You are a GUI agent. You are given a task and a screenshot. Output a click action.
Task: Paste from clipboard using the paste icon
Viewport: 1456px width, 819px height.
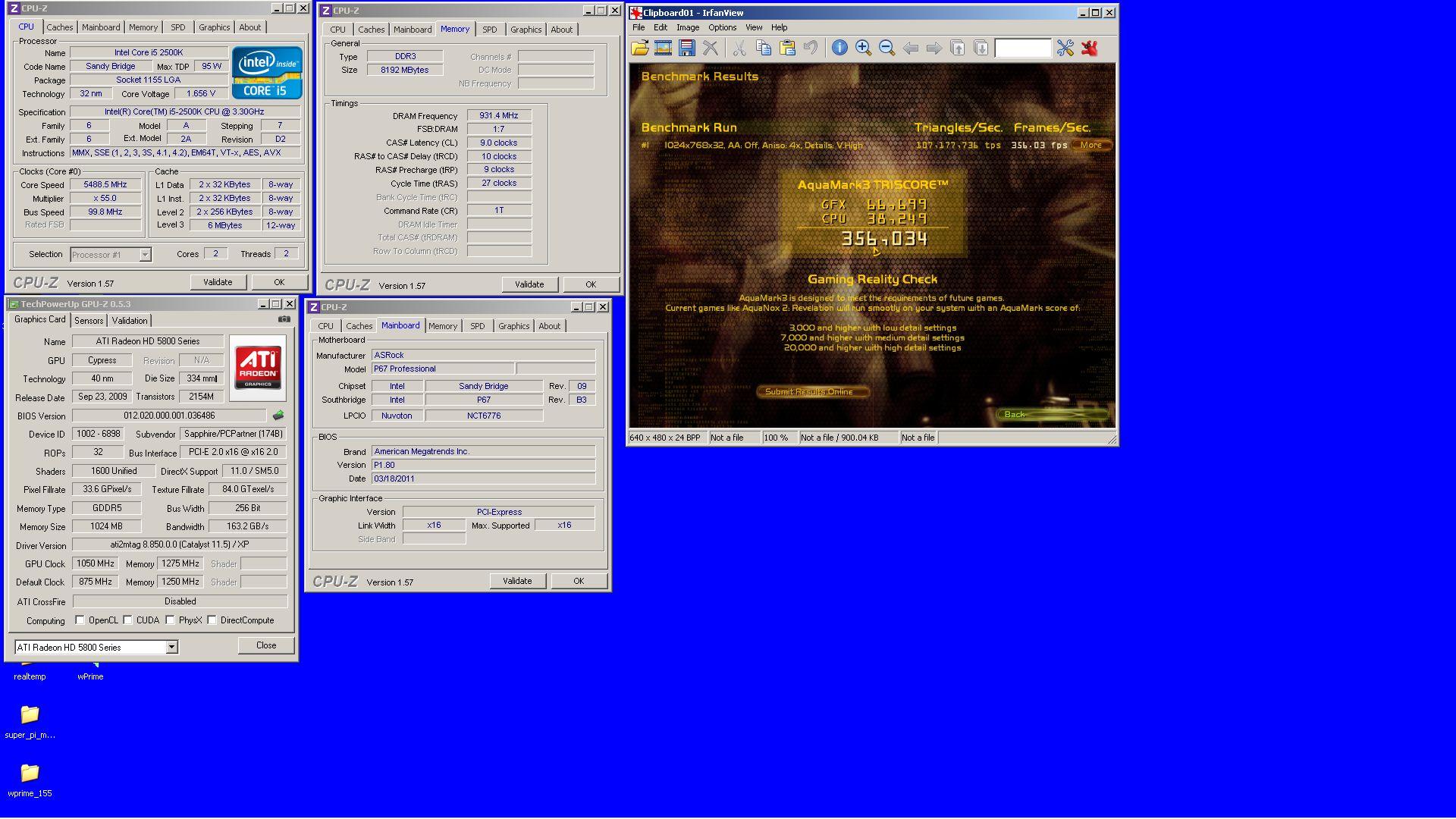787,48
